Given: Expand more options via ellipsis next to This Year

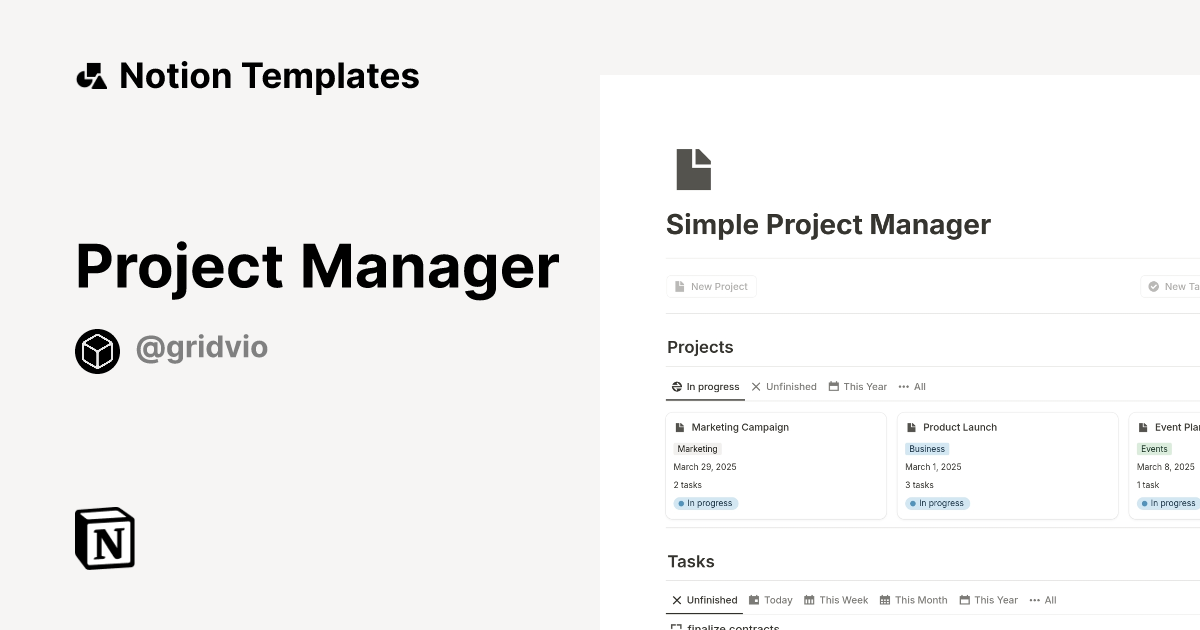Looking at the screenshot, I should click(902, 386).
